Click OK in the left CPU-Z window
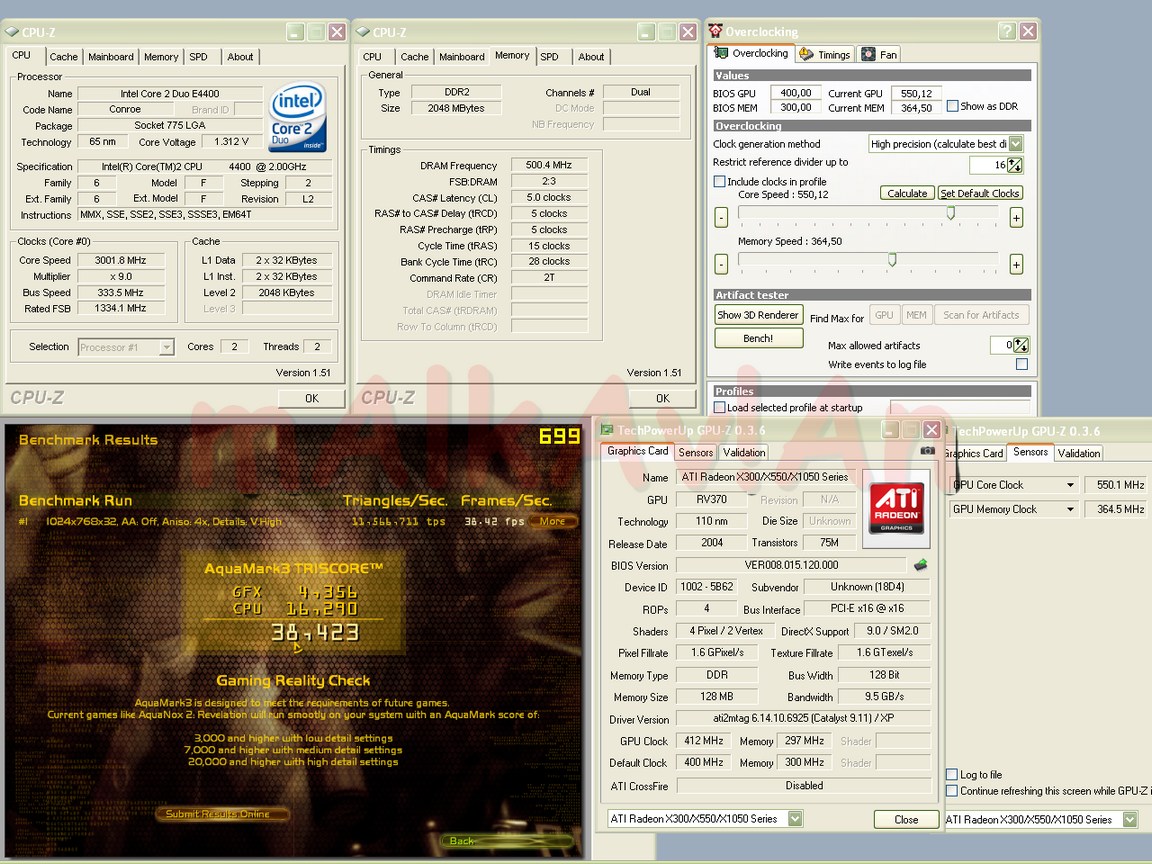Image resolution: width=1152 pixels, height=864 pixels. (x=312, y=398)
